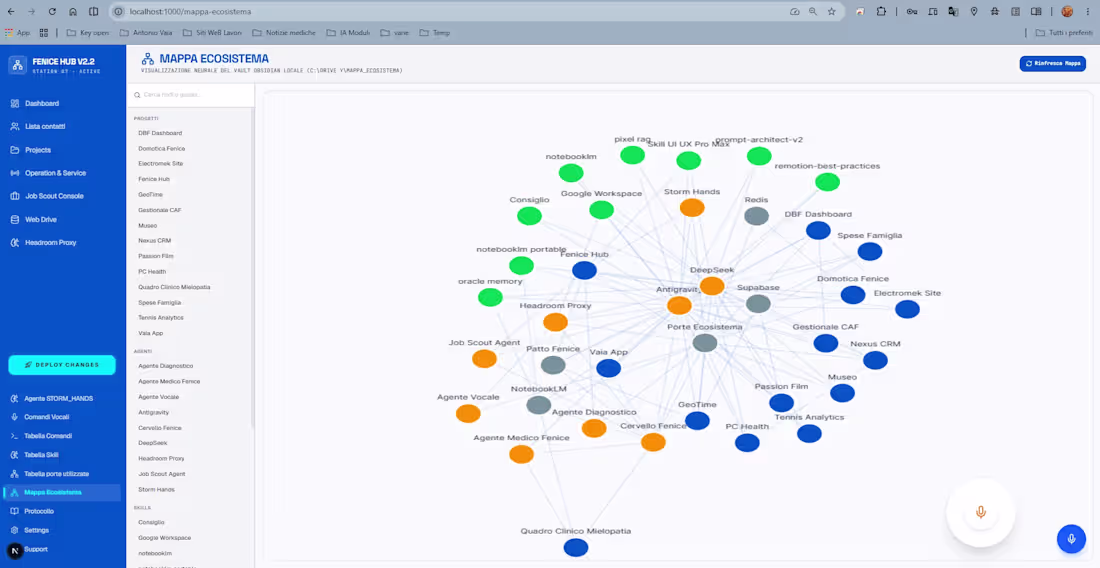The height and width of the screenshot is (568, 1100).
Task: Open Web Drive in sidebar
Action: pyautogui.click(x=41, y=219)
